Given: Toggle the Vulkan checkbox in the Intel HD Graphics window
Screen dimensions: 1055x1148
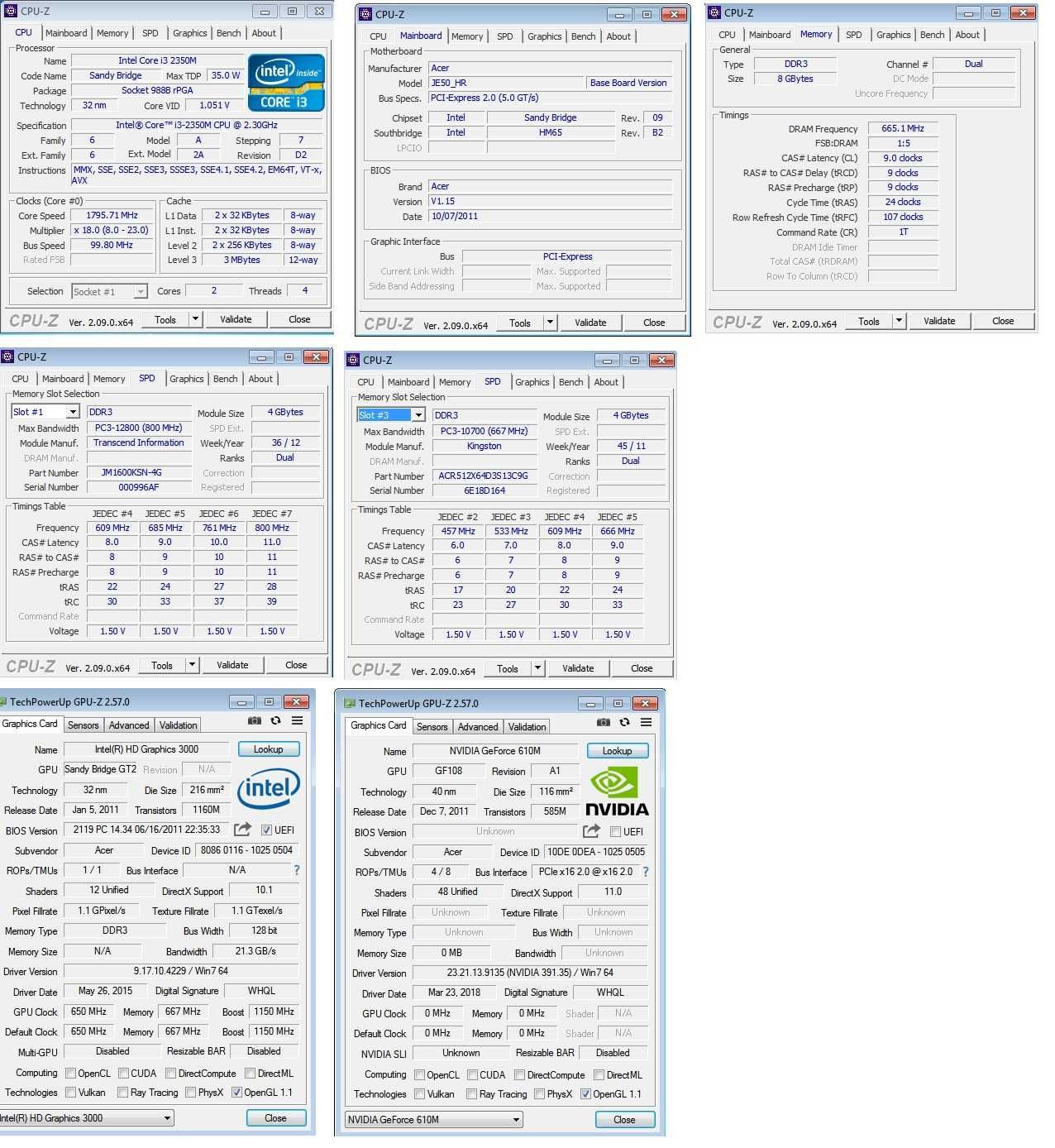Looking at the screenshot, I should 70,1093.
